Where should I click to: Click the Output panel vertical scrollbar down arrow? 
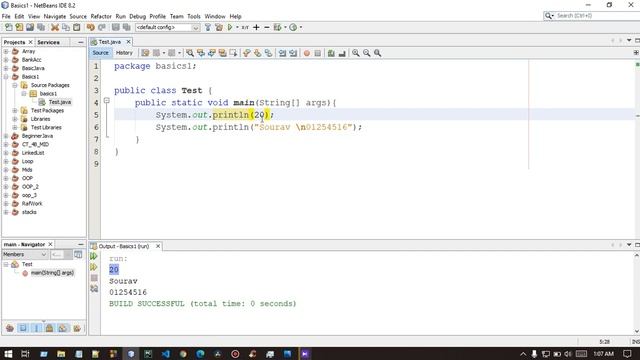[637, 331]
